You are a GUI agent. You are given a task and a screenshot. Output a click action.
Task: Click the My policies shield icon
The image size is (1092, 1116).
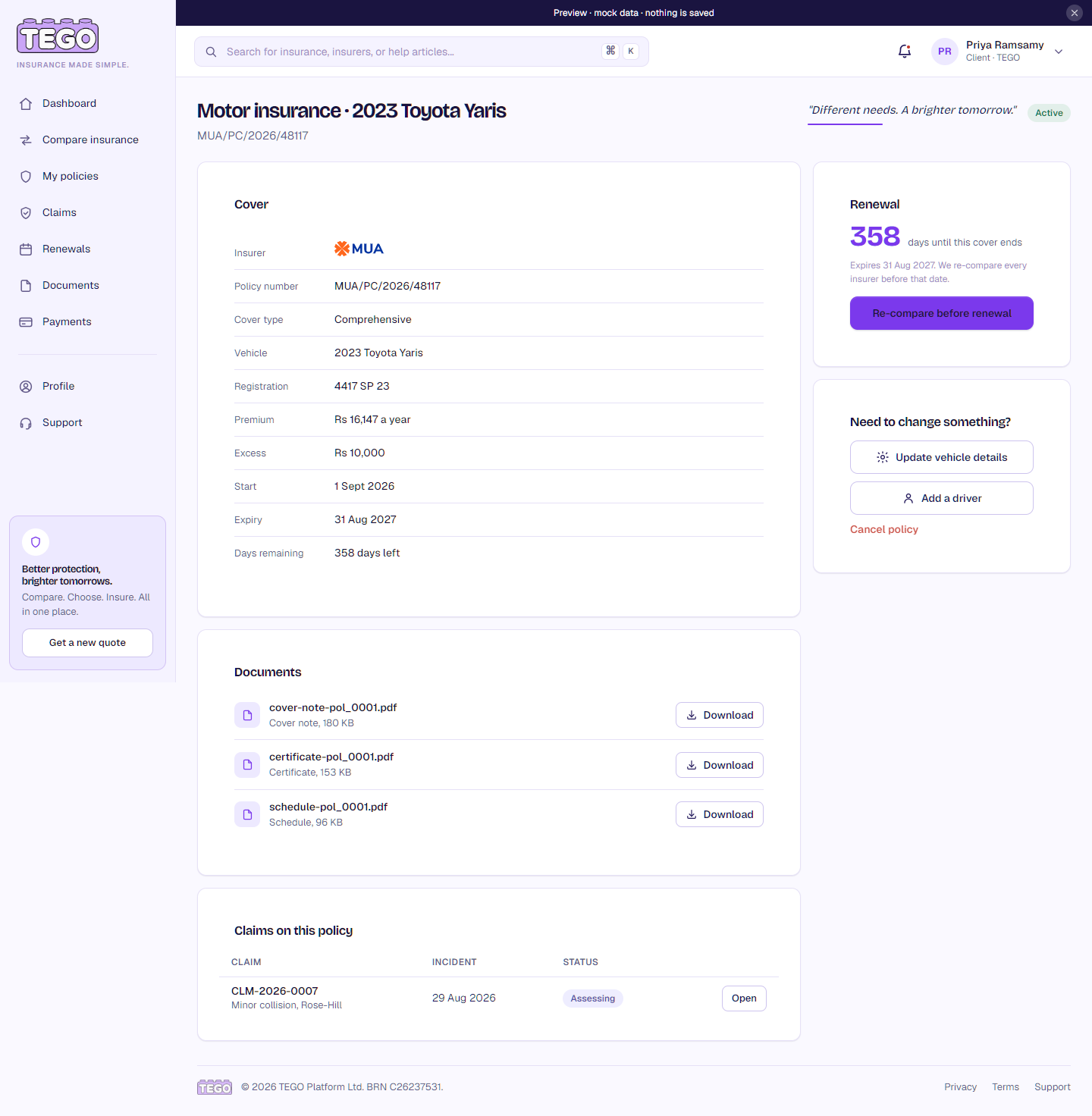point(26,177)
